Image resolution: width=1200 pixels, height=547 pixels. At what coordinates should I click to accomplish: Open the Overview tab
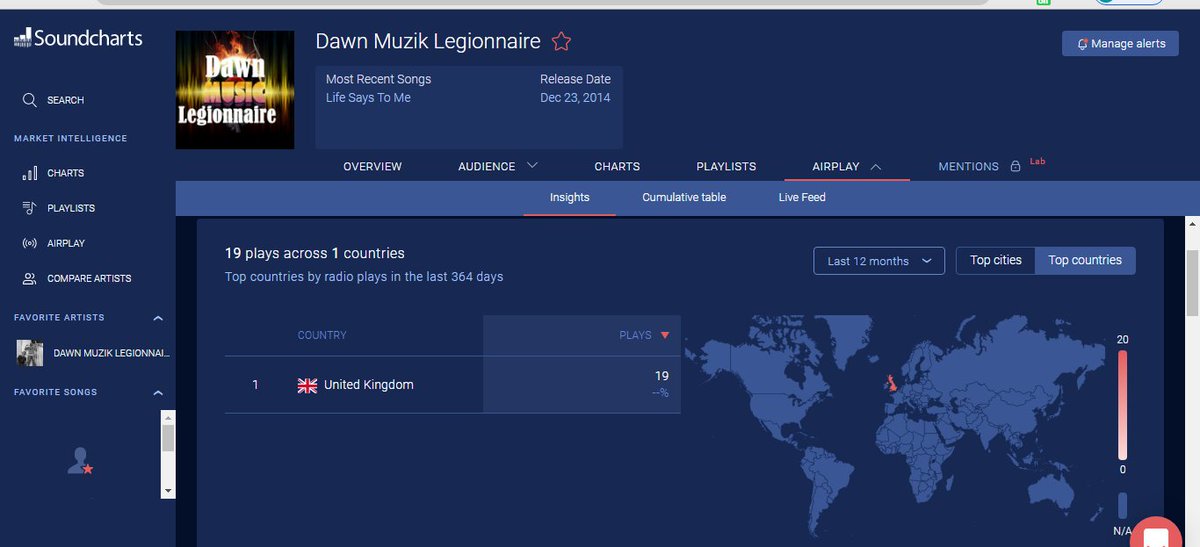[372, 166]
